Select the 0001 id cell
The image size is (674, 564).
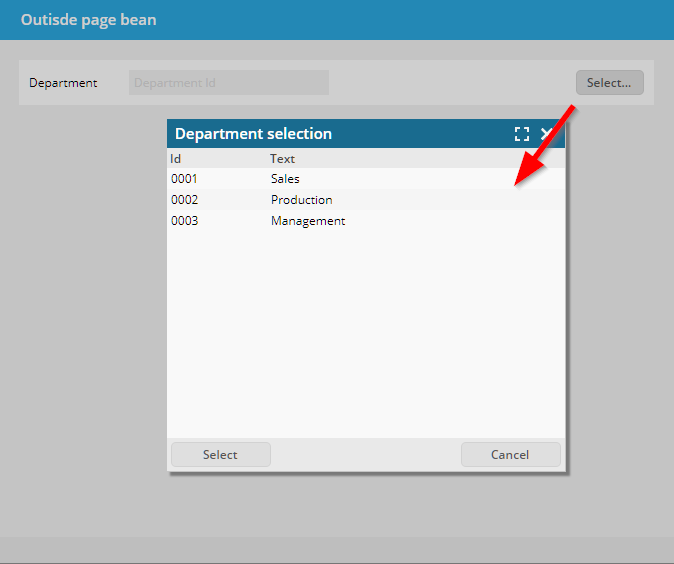pyautogui.click(x=185, y=179)
